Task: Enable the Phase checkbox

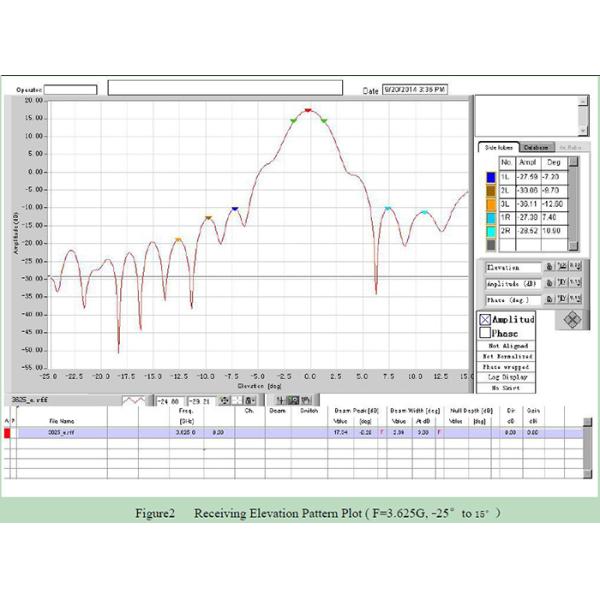Action: coord(486,333)
